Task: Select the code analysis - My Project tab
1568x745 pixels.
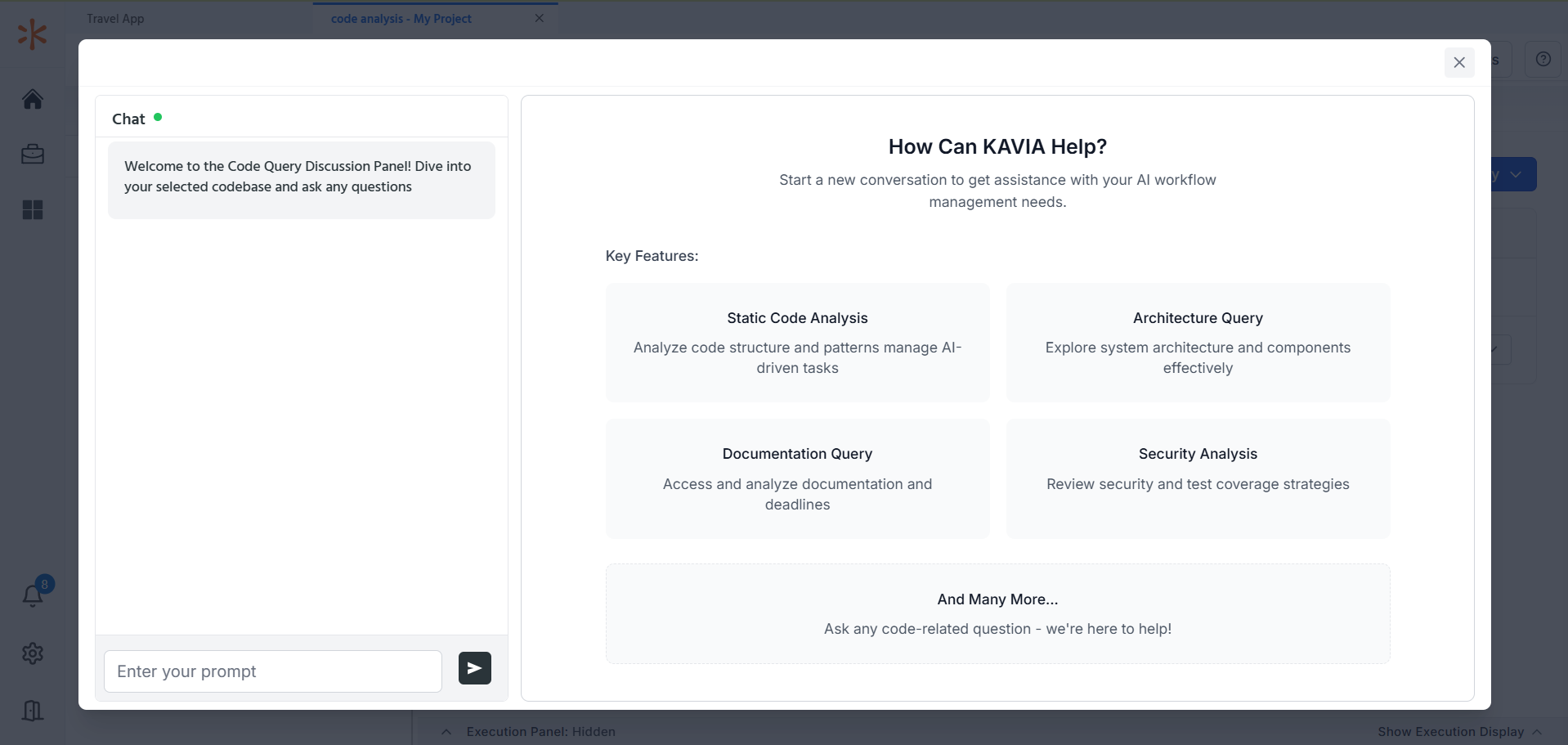Action: [401, 19]
